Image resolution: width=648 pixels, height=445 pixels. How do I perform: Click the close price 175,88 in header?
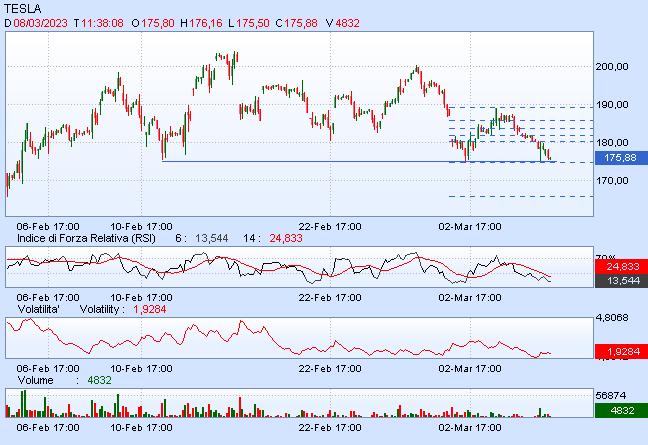click(301, 23)
